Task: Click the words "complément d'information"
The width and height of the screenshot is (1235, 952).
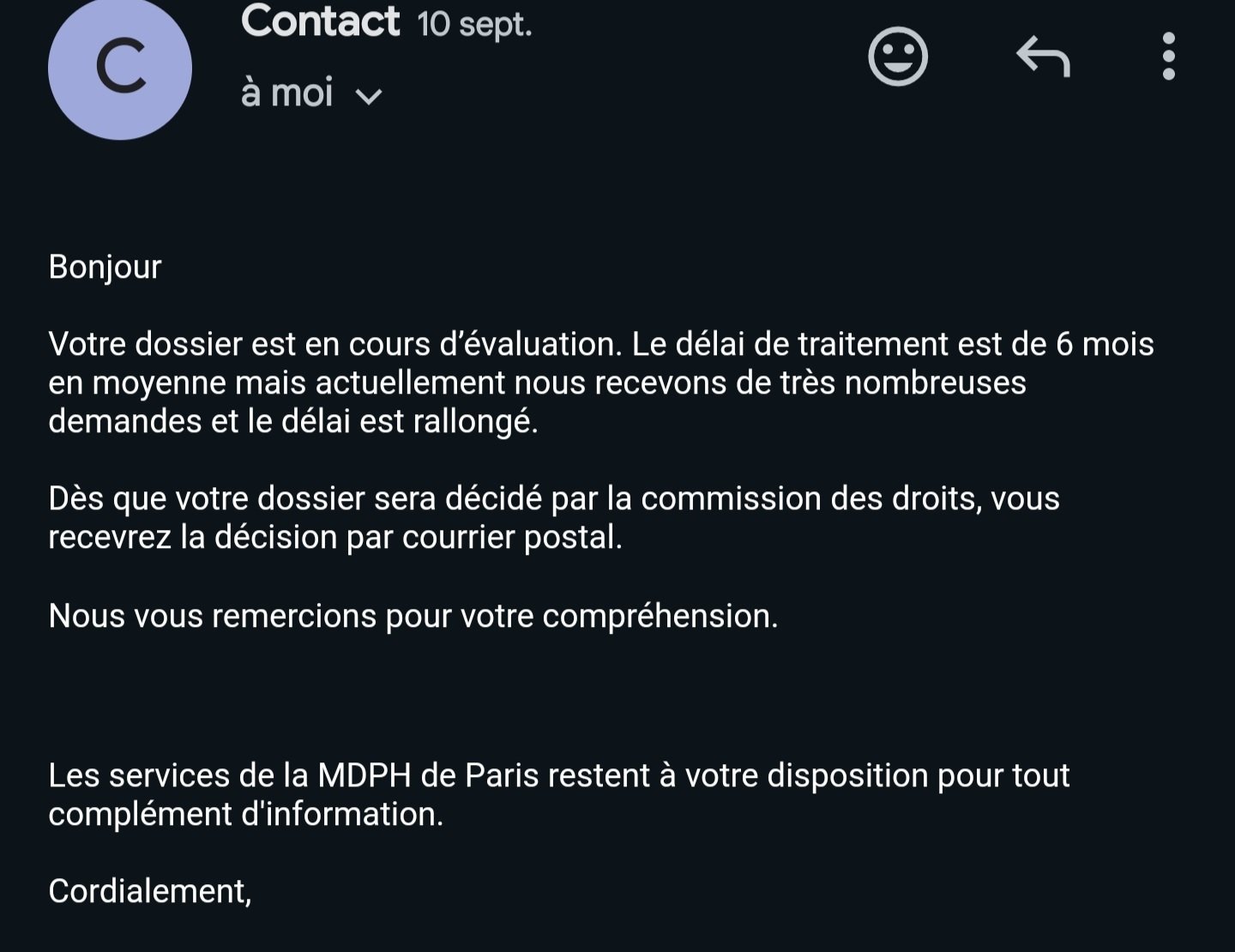Action: pos(245,814)
